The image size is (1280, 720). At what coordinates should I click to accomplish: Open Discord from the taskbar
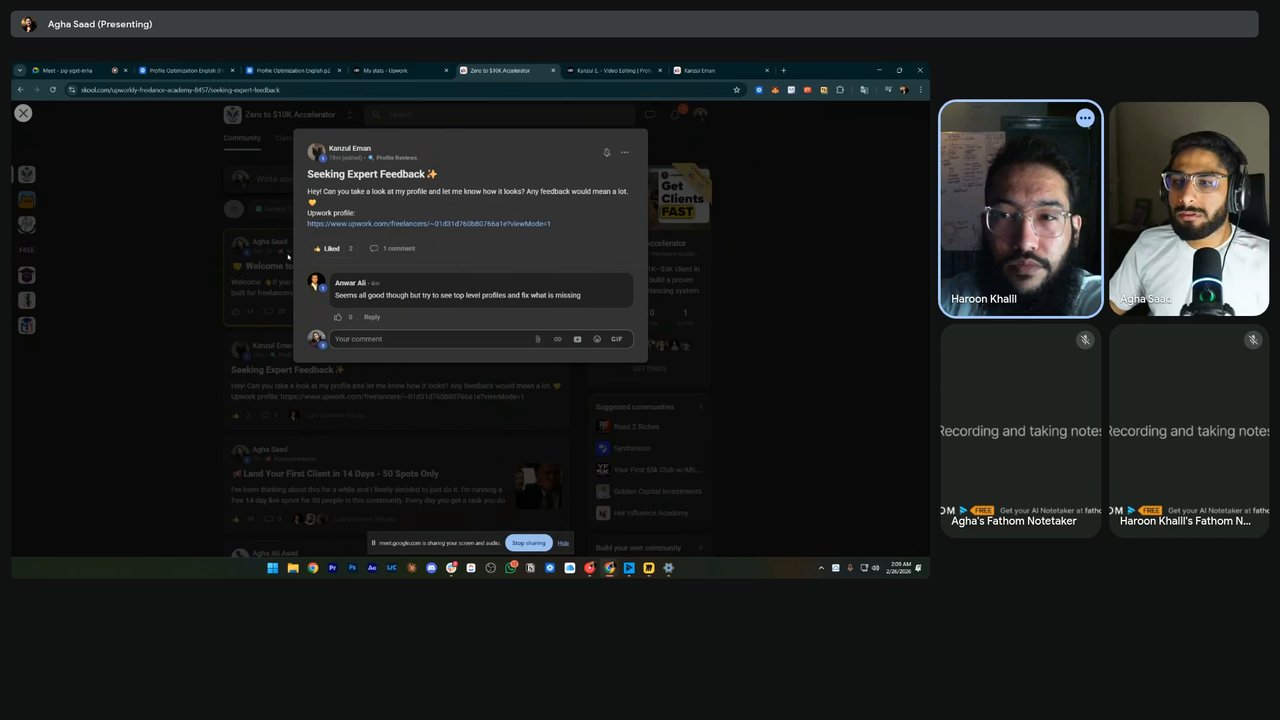click(x=432, y=568)
